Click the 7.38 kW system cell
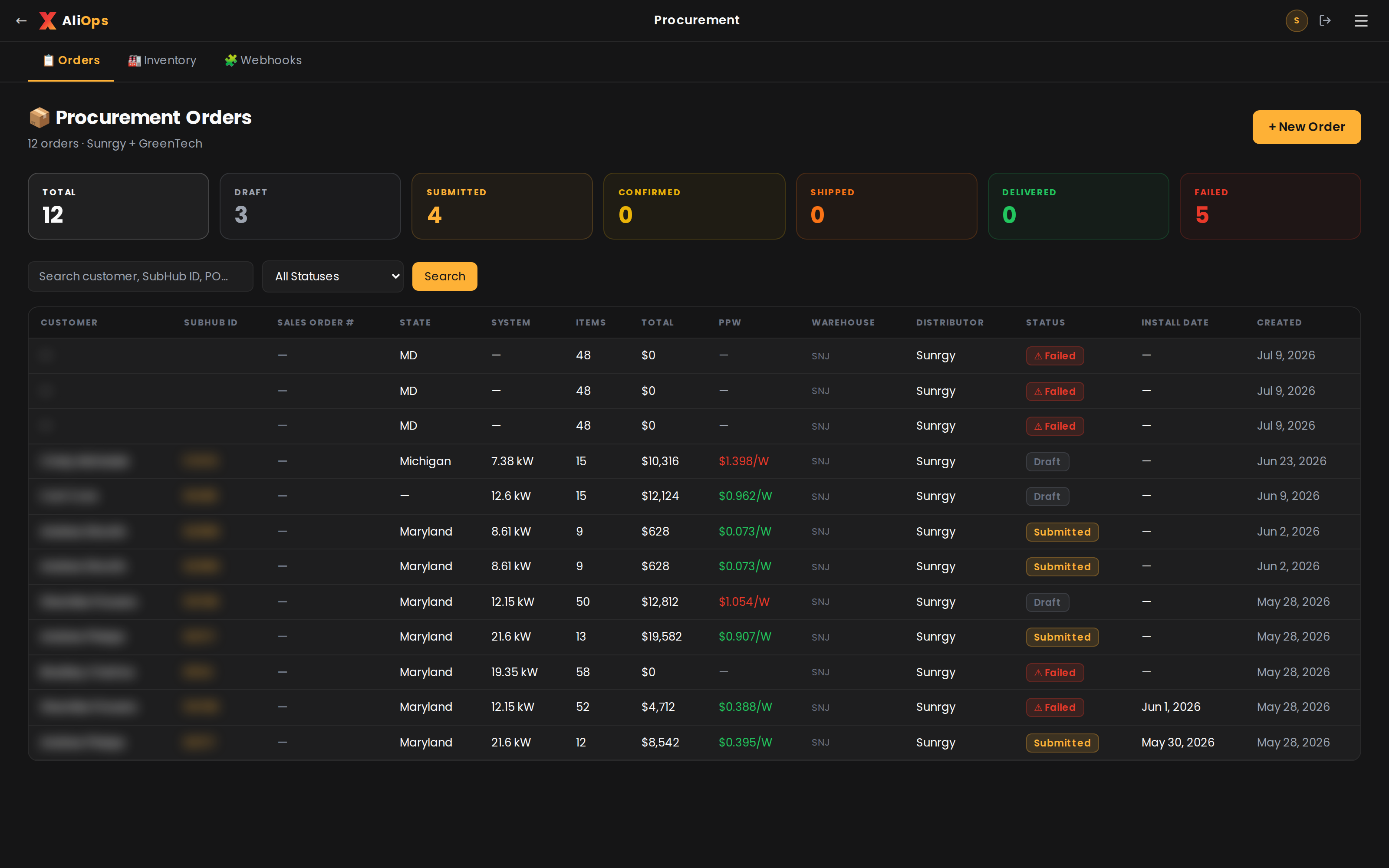This screenshot has width=1389, height=868. [x=512, y=461]
